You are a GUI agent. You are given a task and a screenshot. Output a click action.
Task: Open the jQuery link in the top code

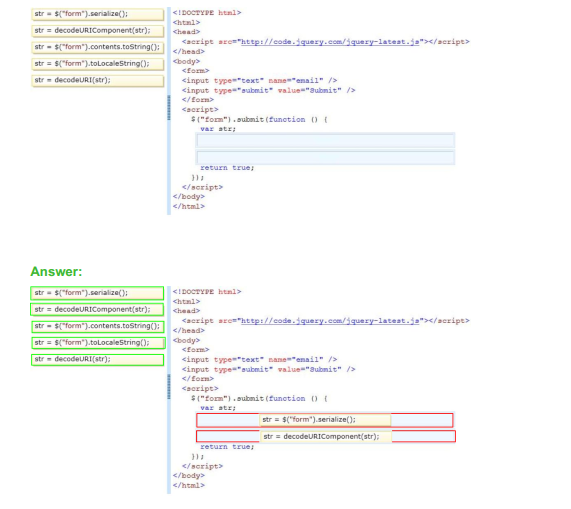(x=330, y=42)
